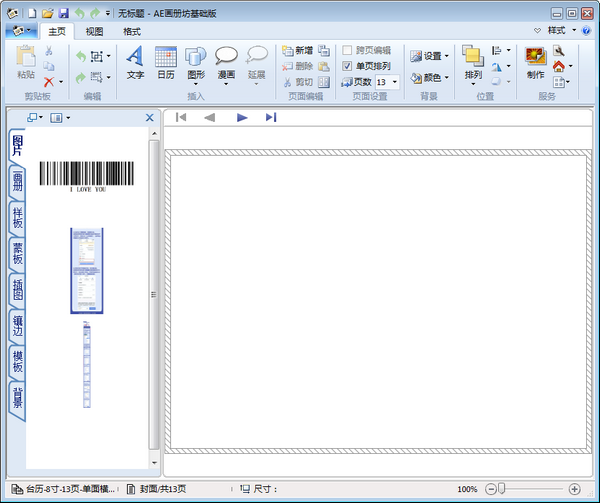600x503 pixels.
Task: Jump to the last page
Action: coord(271,117)
